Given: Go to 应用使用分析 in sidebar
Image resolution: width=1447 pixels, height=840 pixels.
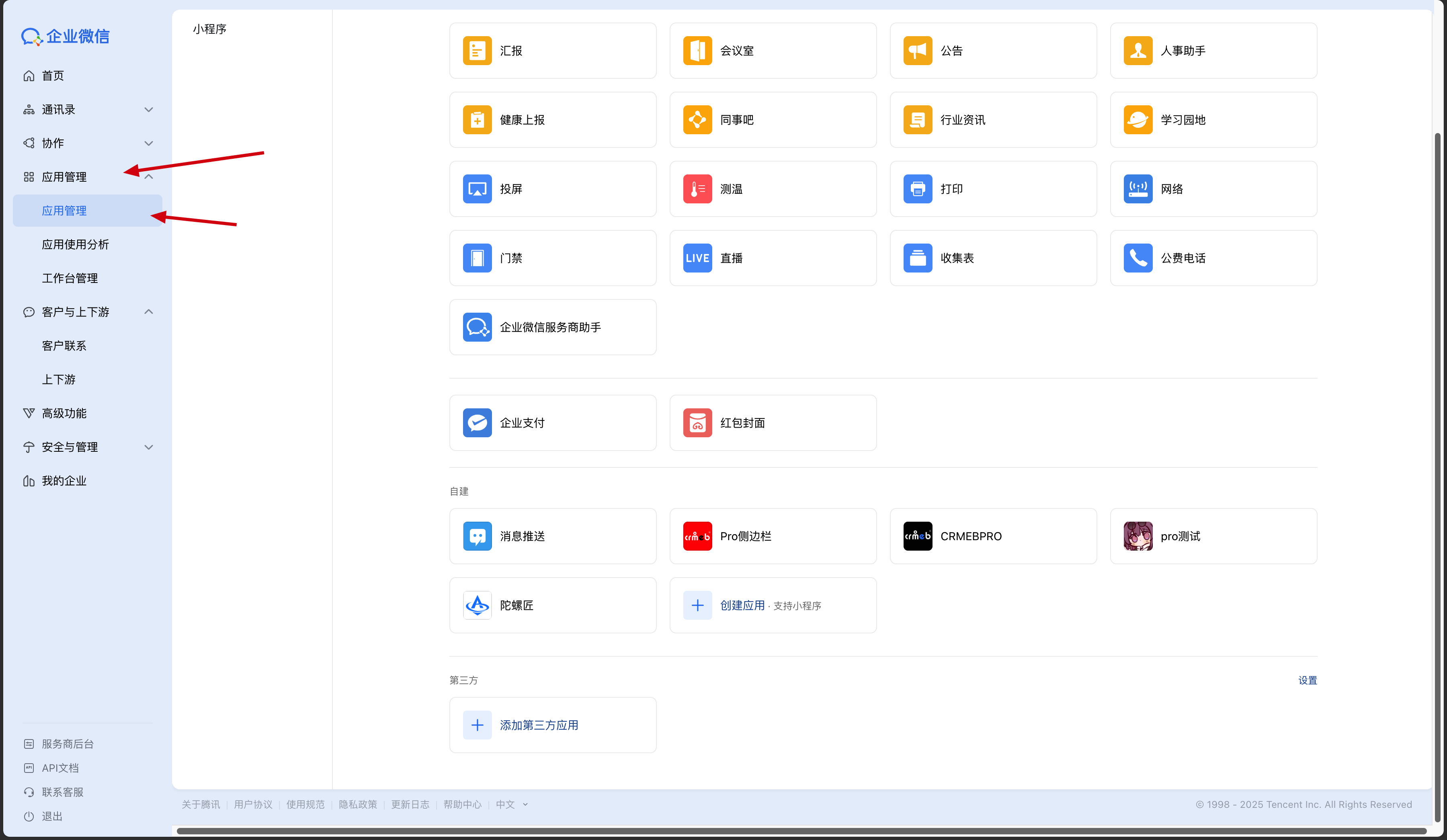Looking at the screenshot, I should 75,245.
